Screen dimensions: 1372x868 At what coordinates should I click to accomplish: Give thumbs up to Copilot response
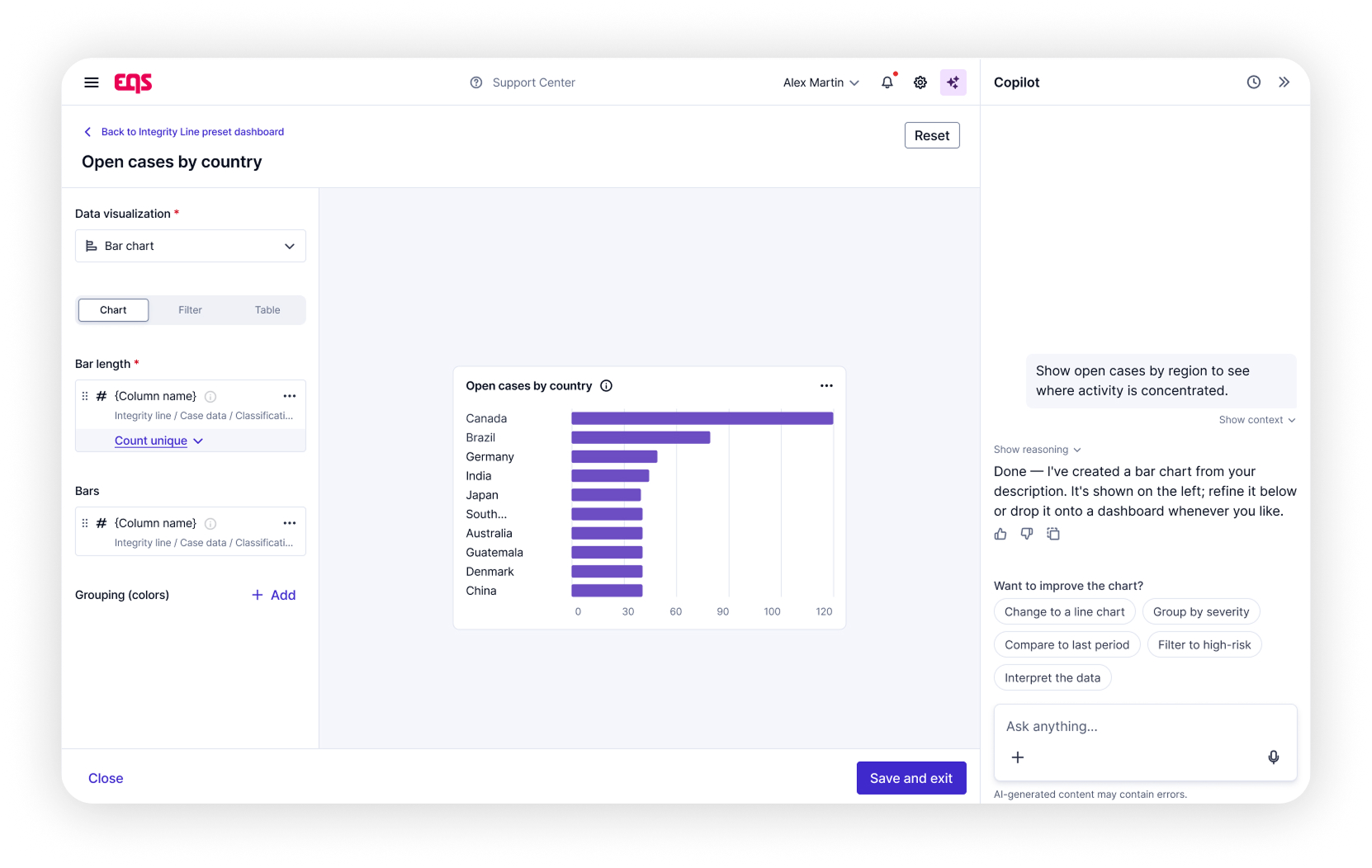point(1001,534)
